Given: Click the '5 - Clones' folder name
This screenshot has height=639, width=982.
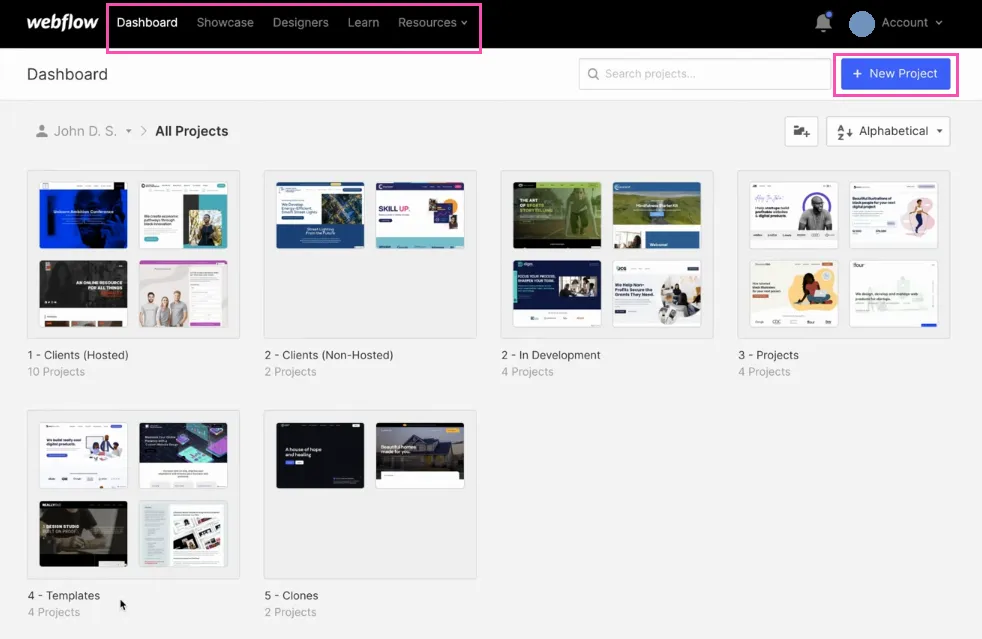Looking at the screenshot, I should tap(291, 595).
